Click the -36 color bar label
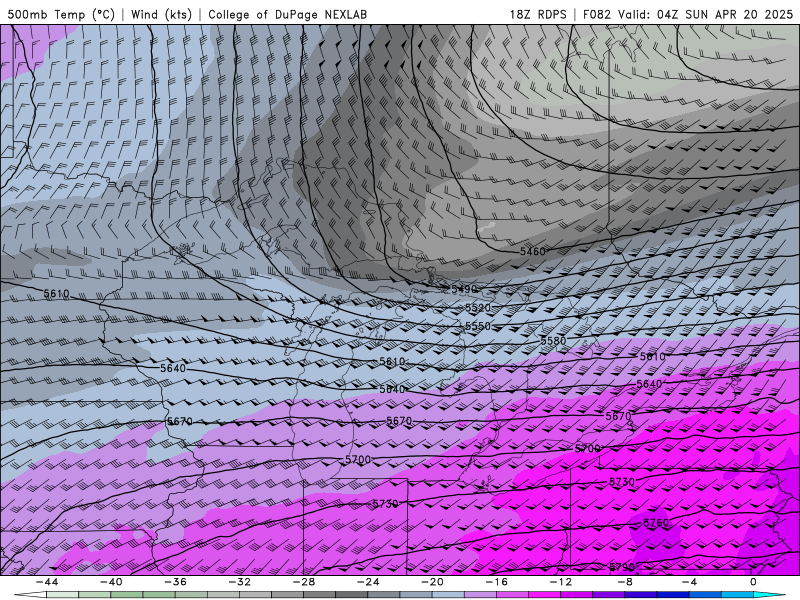This screenshot has height=600, width=800. (175, 582)
